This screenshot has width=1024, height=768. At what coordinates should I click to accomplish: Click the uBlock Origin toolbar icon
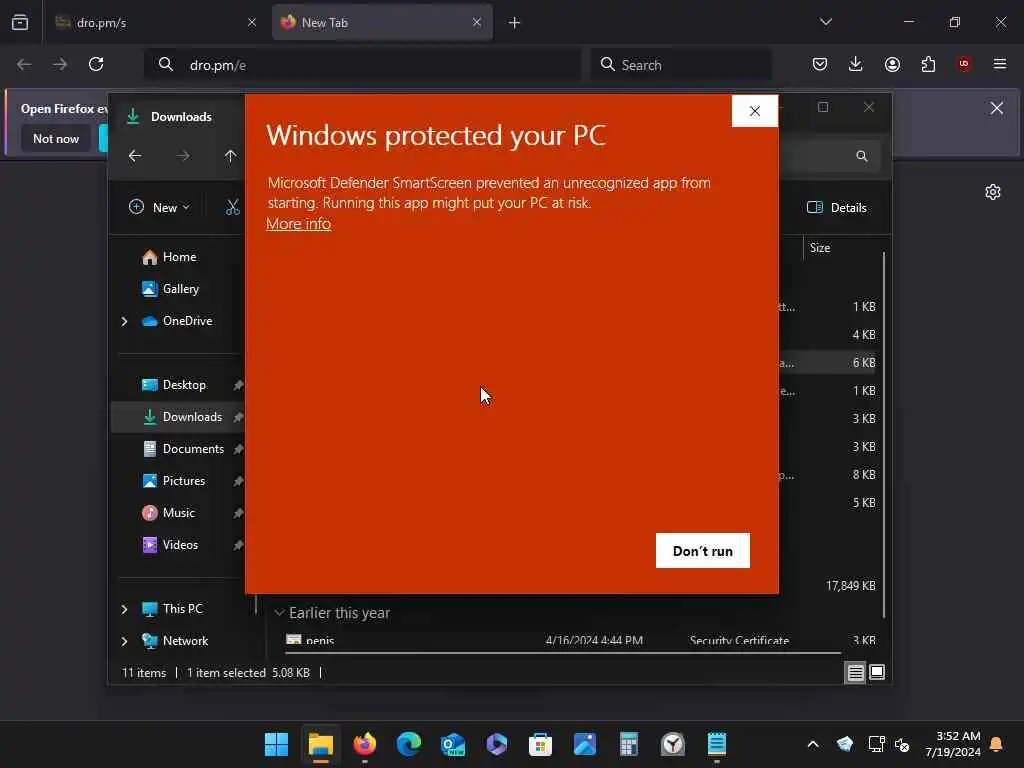pos(964,64)
